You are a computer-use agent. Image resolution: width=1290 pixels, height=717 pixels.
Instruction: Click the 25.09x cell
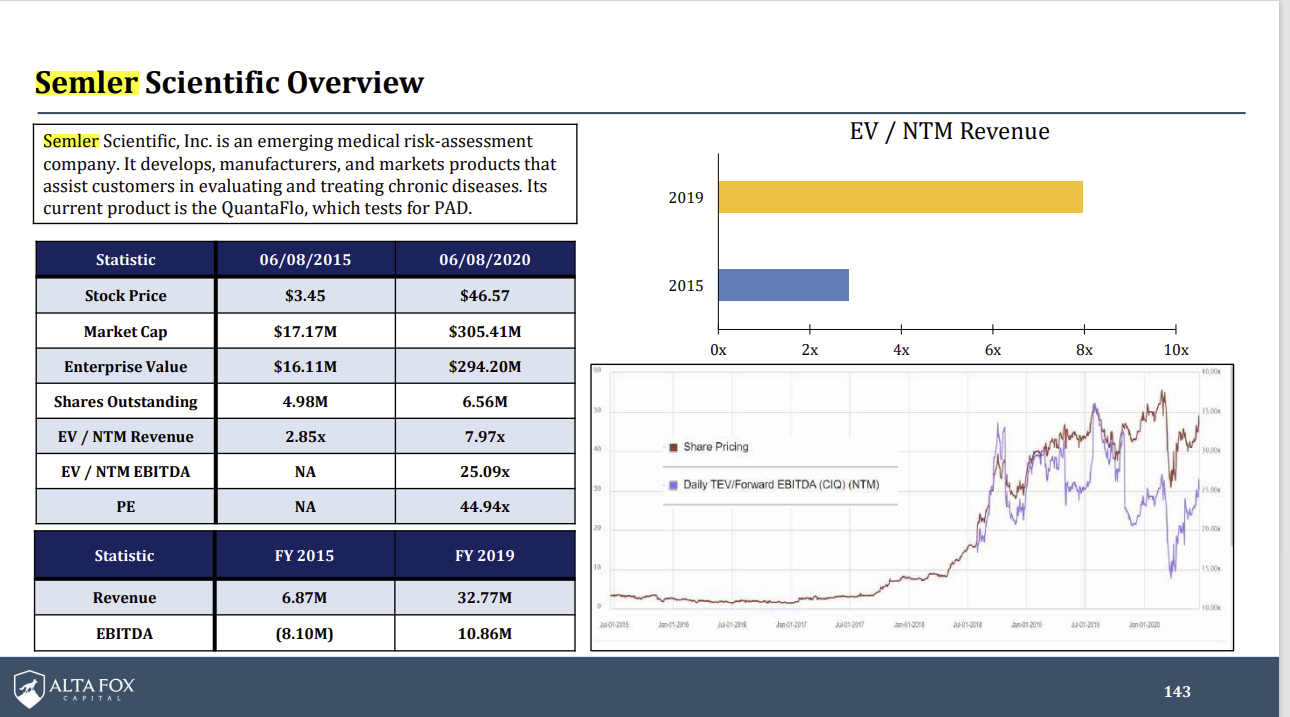[485, 471]
